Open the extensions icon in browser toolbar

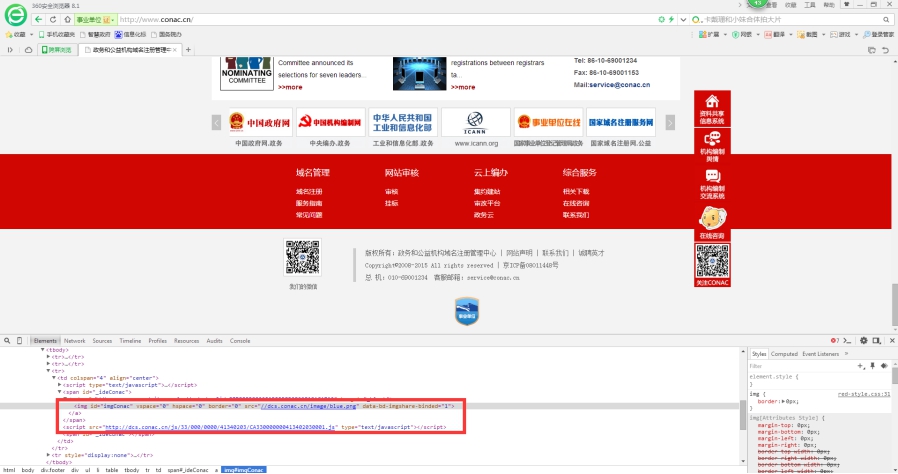(702, 34)
